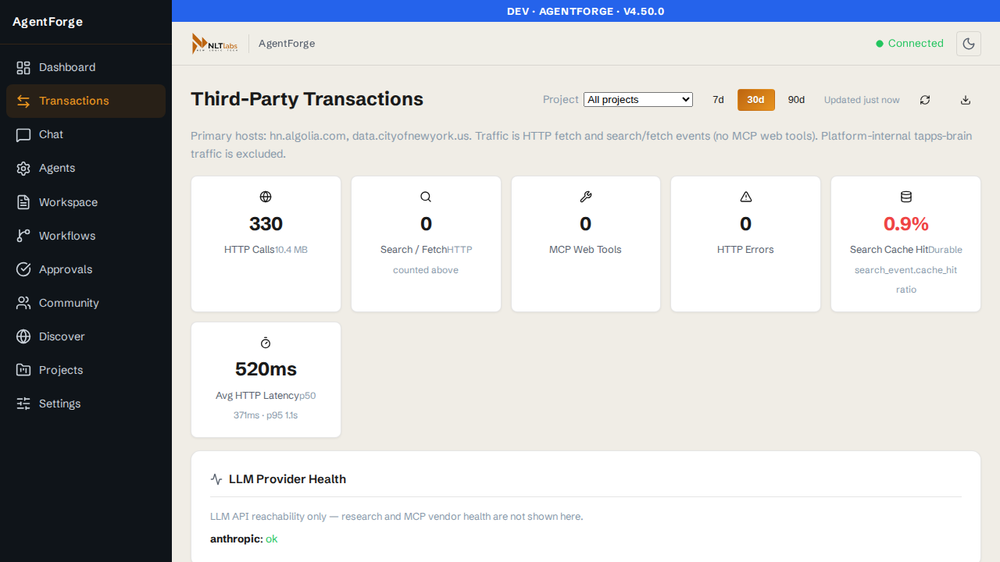Click the 'DEV · AGENTFORGE · V4.50.0' banner

pyautogui.click(x=585, y=11)
